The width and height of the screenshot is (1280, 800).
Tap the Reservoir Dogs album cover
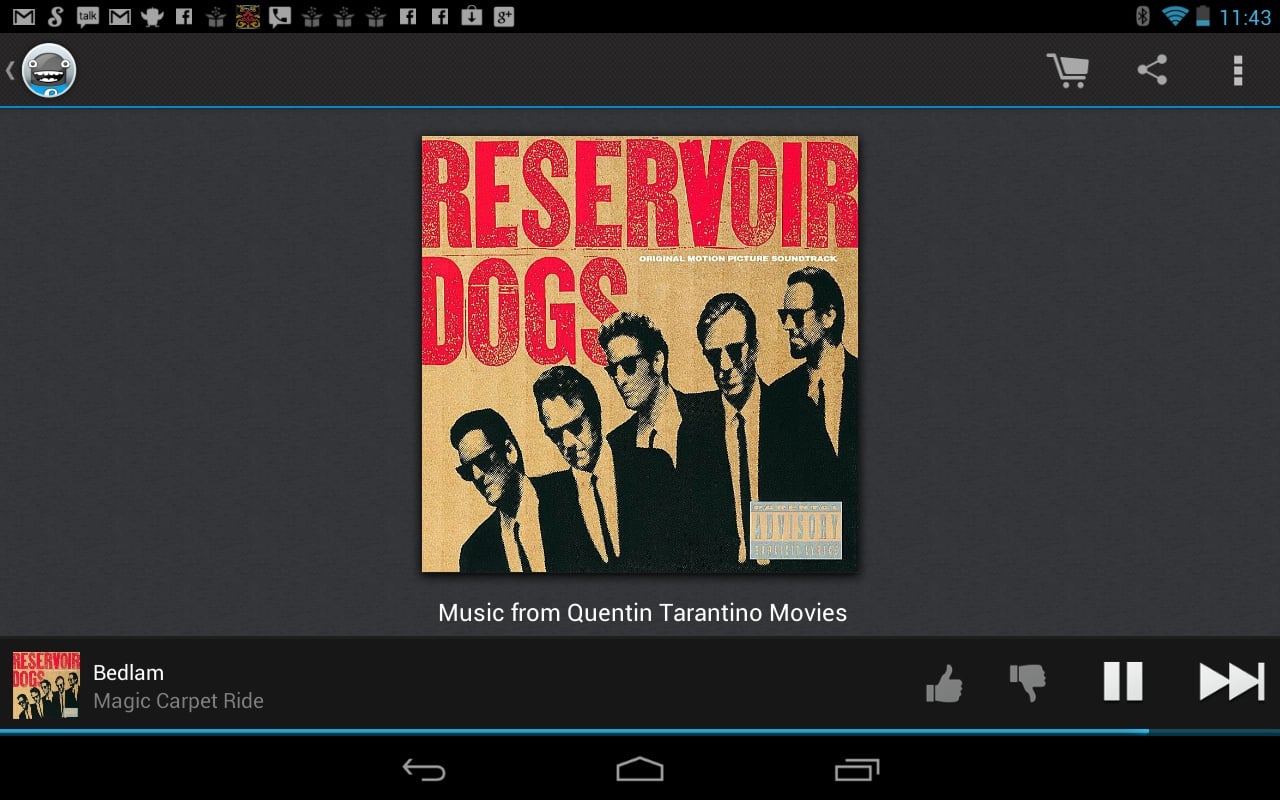638,353
